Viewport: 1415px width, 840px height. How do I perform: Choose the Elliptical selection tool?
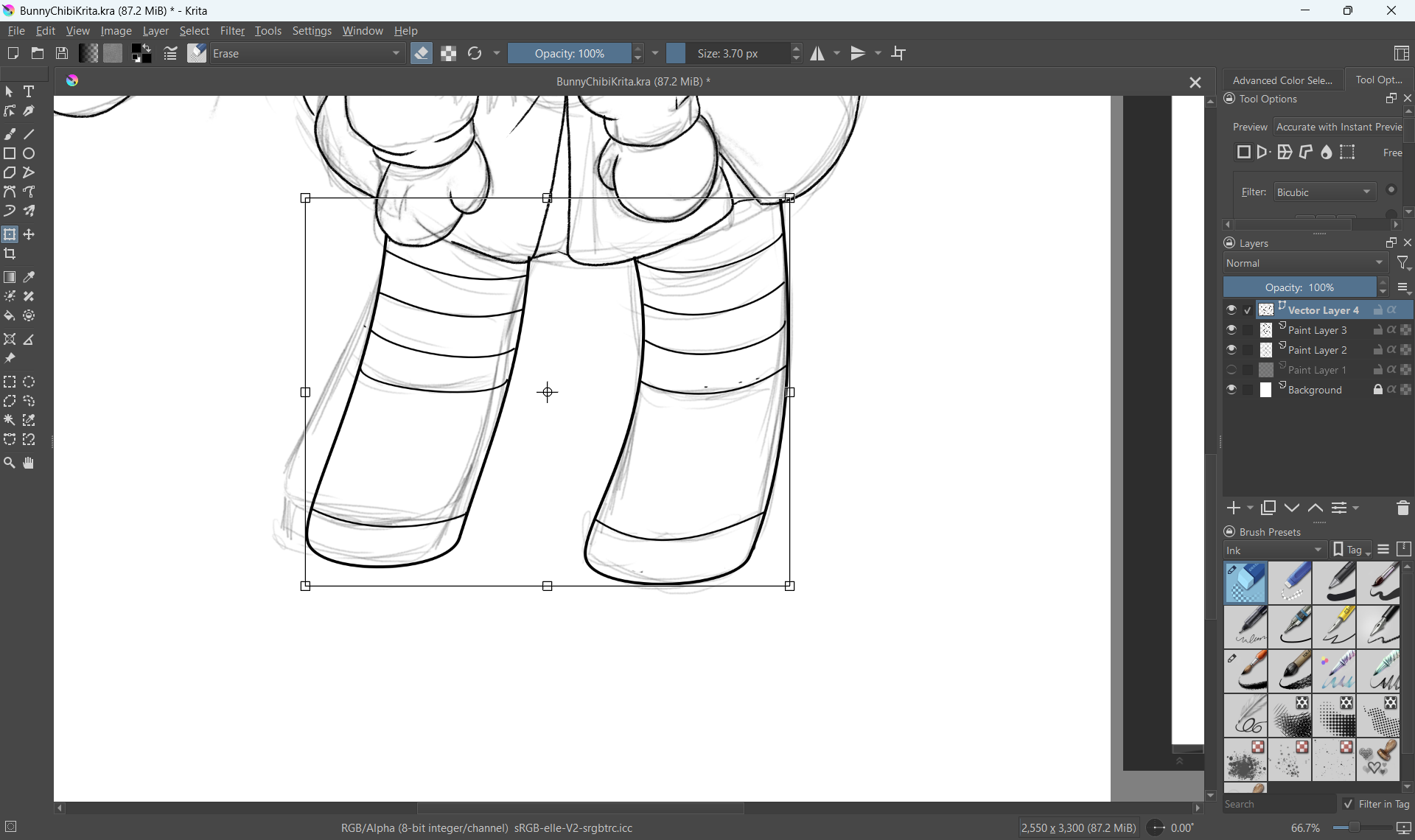coord(29,382)
